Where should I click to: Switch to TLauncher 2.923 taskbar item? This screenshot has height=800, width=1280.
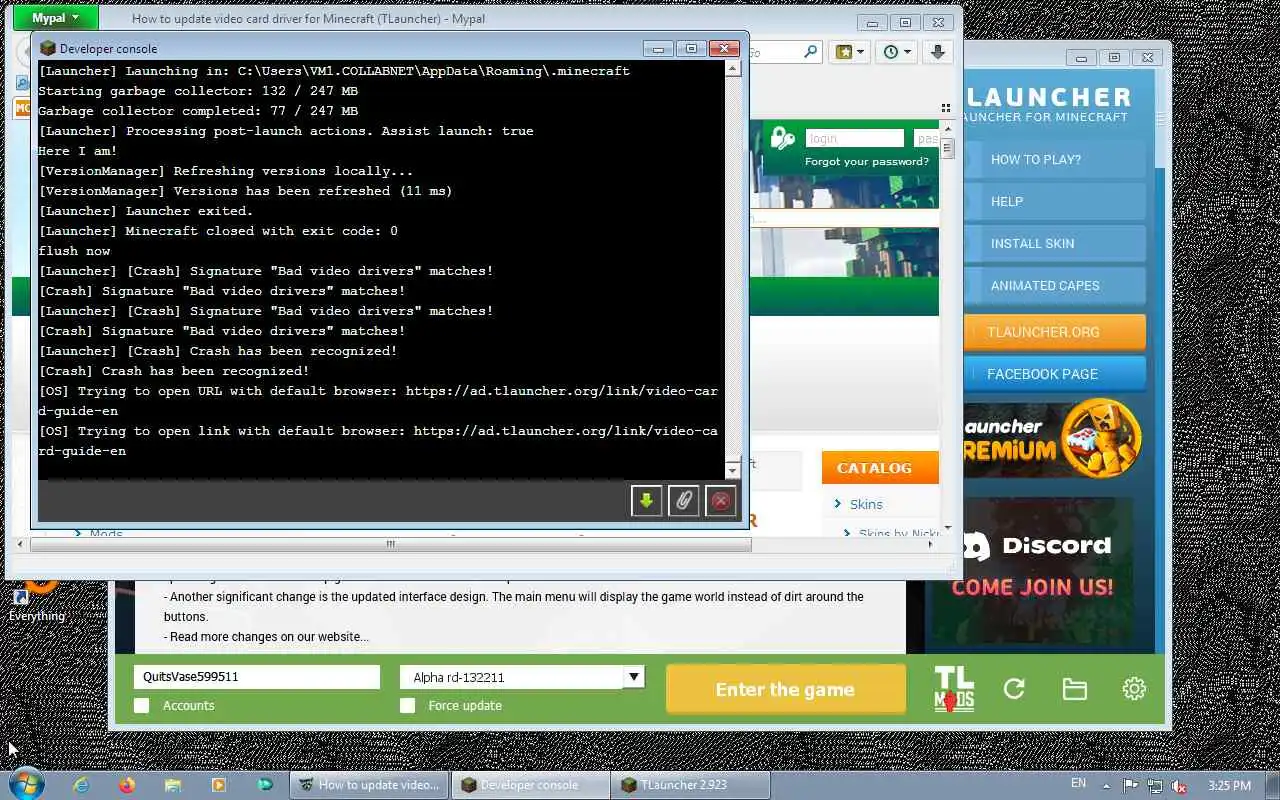(x=688, y=785)
